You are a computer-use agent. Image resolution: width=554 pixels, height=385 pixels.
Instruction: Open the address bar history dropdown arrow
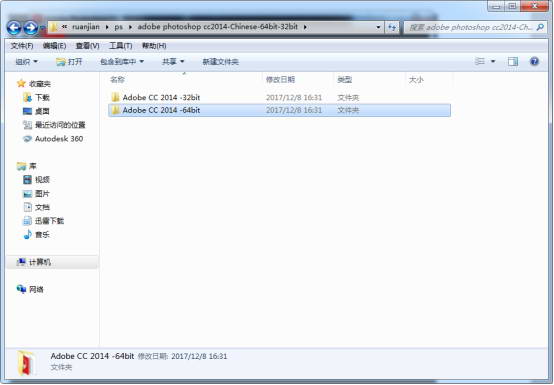click(378, 27)
